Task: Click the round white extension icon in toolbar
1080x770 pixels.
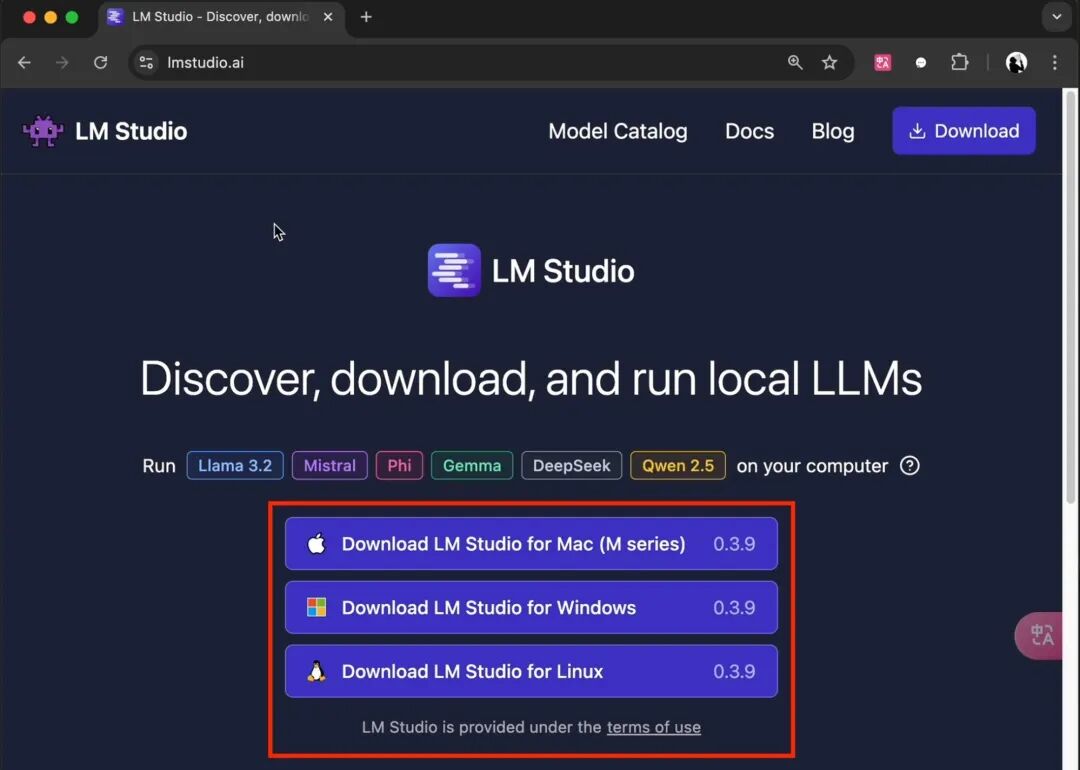Action: point(921,63)
